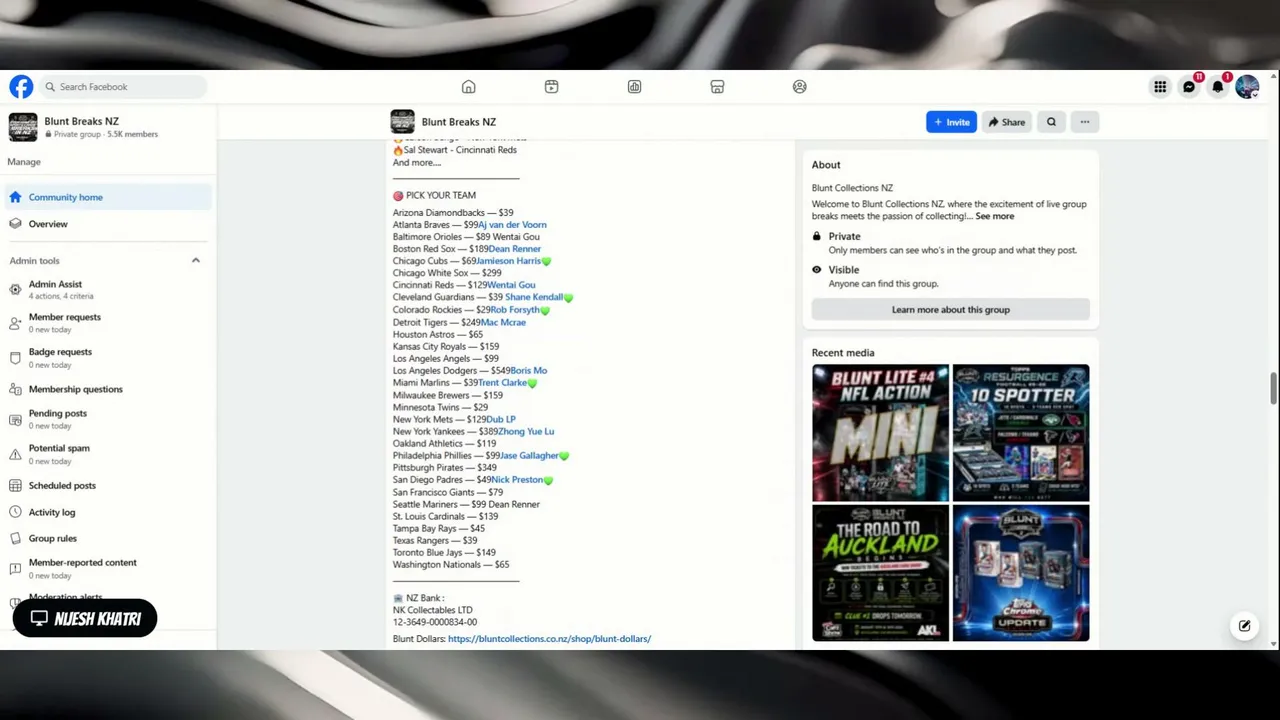
Task: Click the Scheduled posts calendar icon
Action: [15, 486]
